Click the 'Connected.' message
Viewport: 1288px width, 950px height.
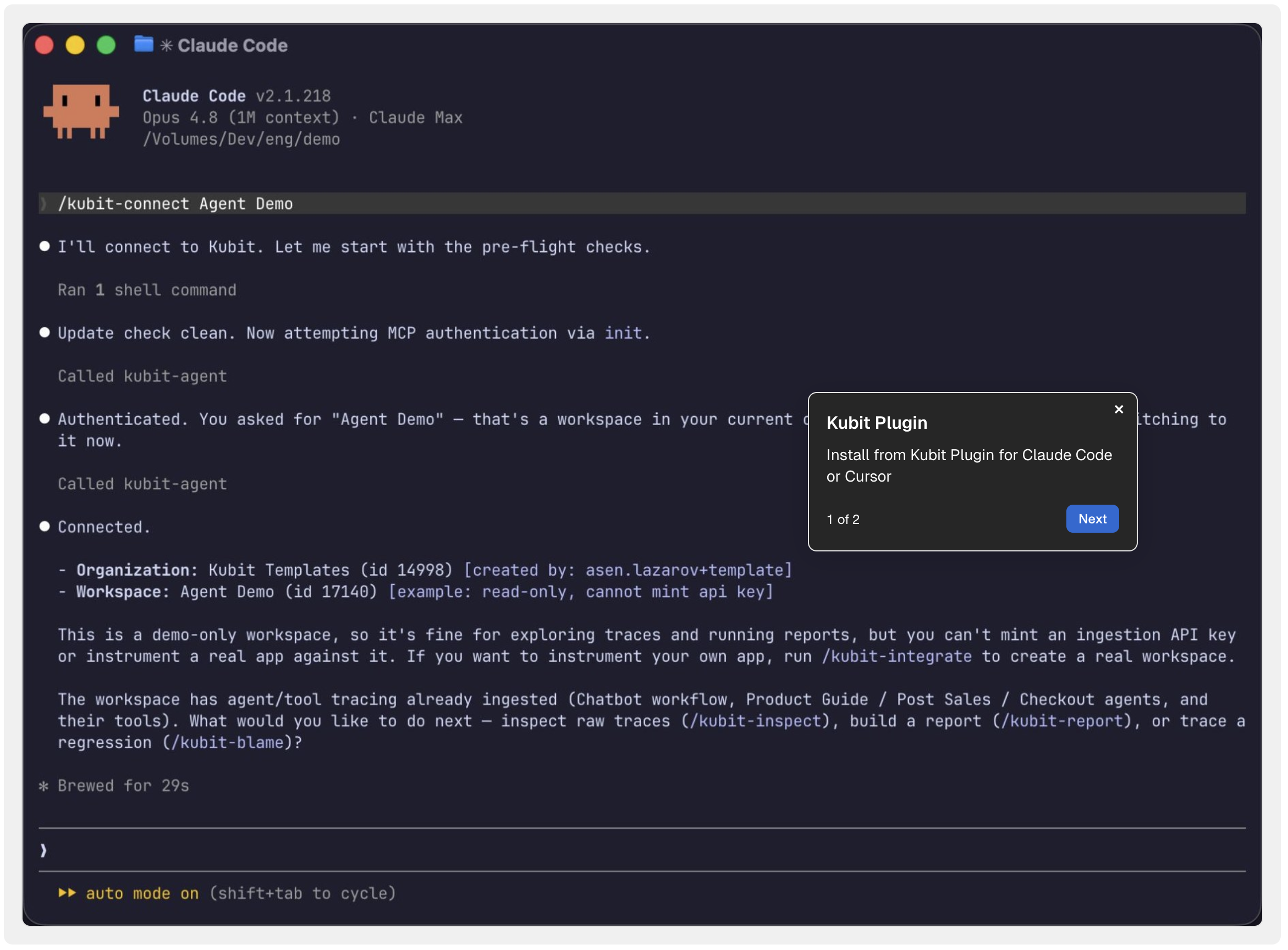(x=104, y=528)
